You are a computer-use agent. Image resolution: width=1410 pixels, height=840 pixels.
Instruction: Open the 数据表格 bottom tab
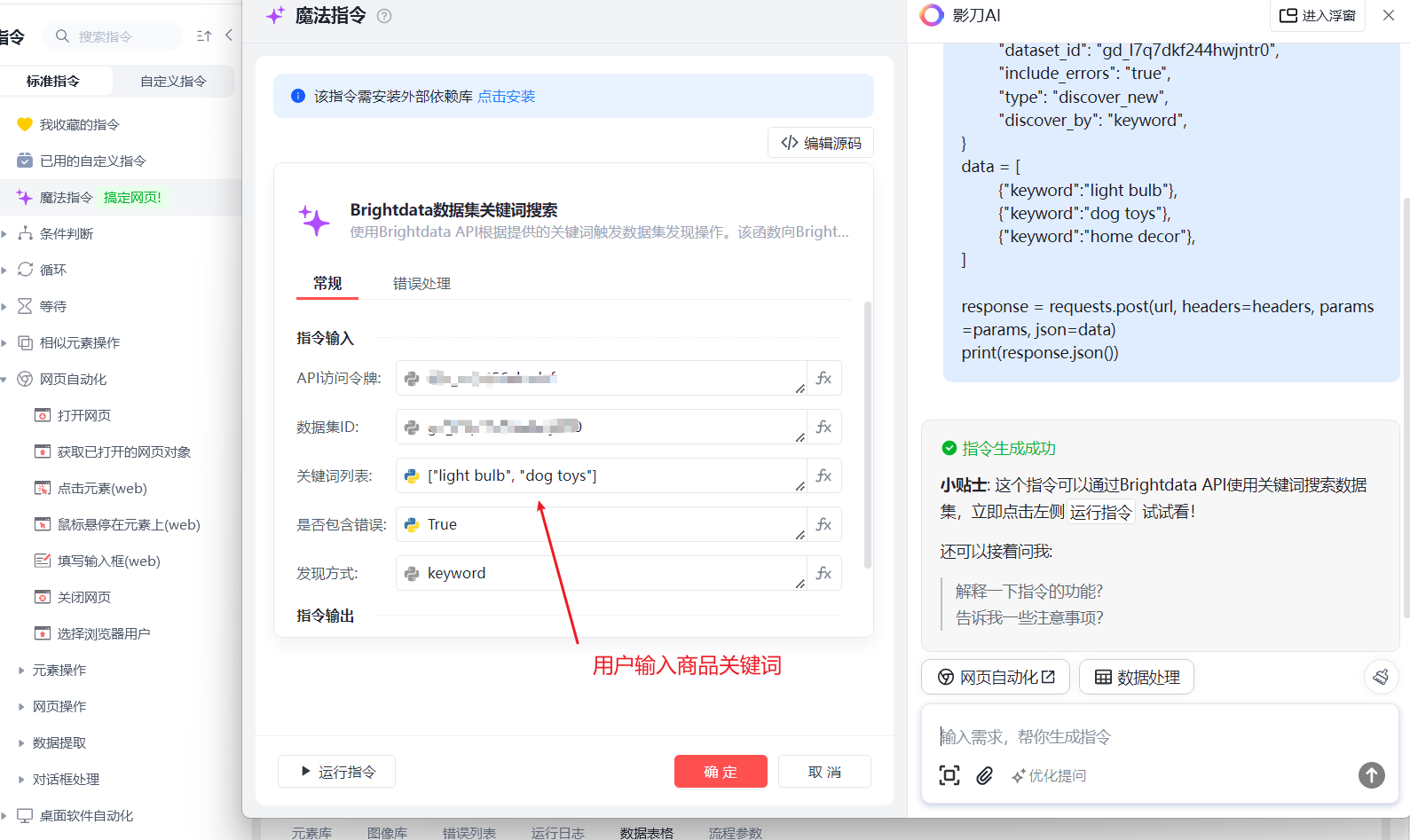(646, 832)
